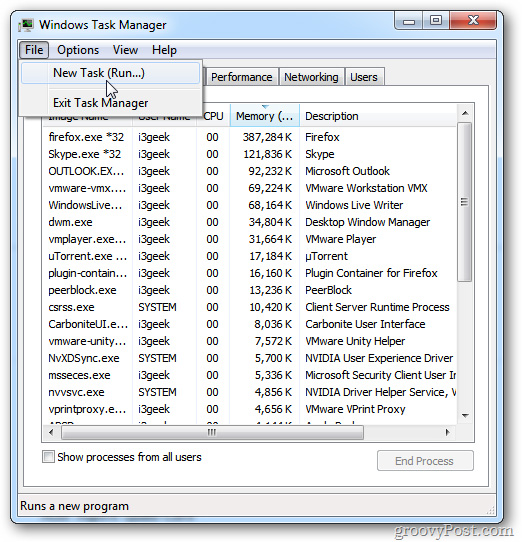Image resolution: width=522 pixels, height=542 pixels.
Task: Choose Exit Task Manager
Action: point(110,103)
